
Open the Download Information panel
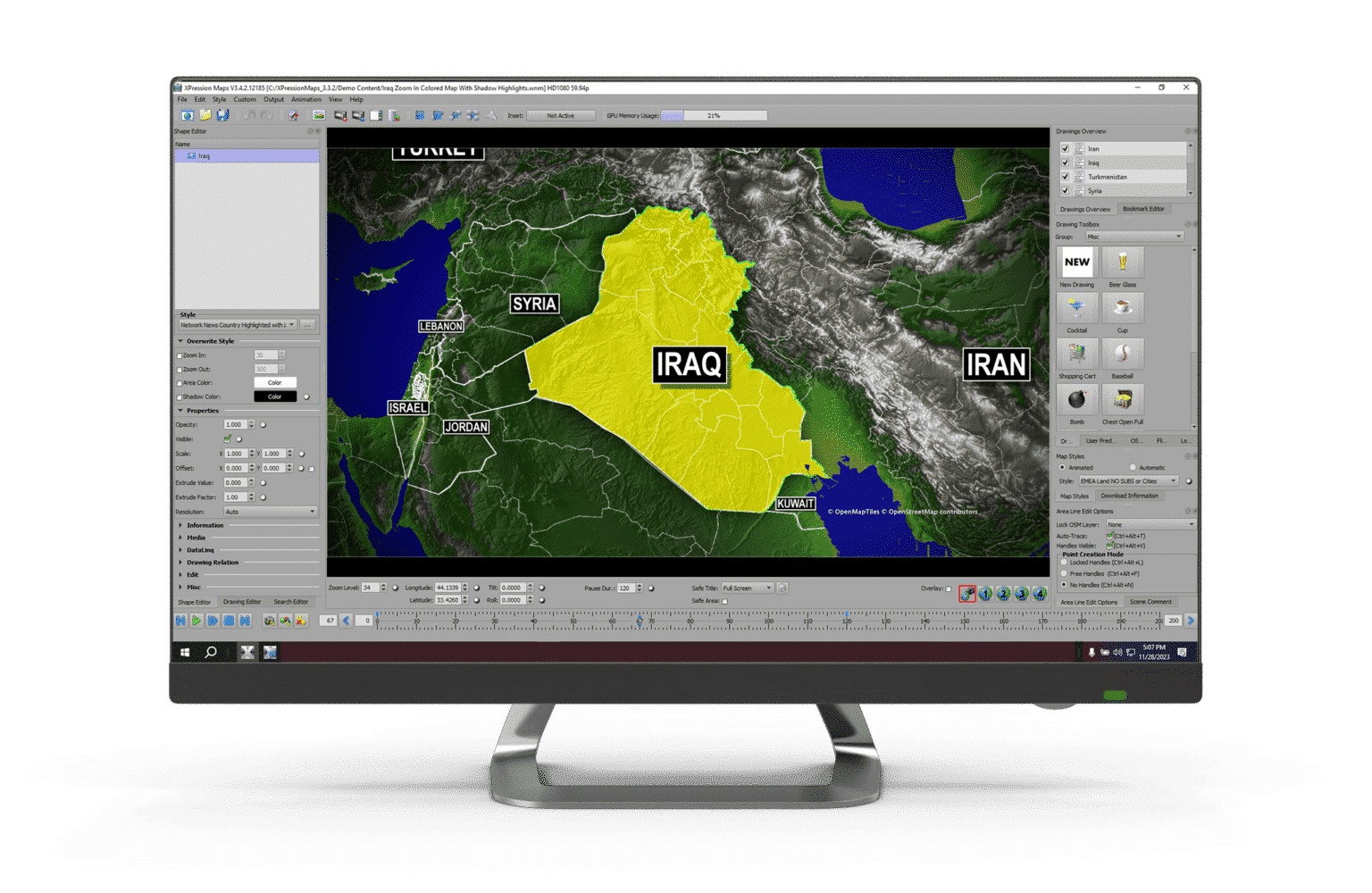coord(1131,496)
